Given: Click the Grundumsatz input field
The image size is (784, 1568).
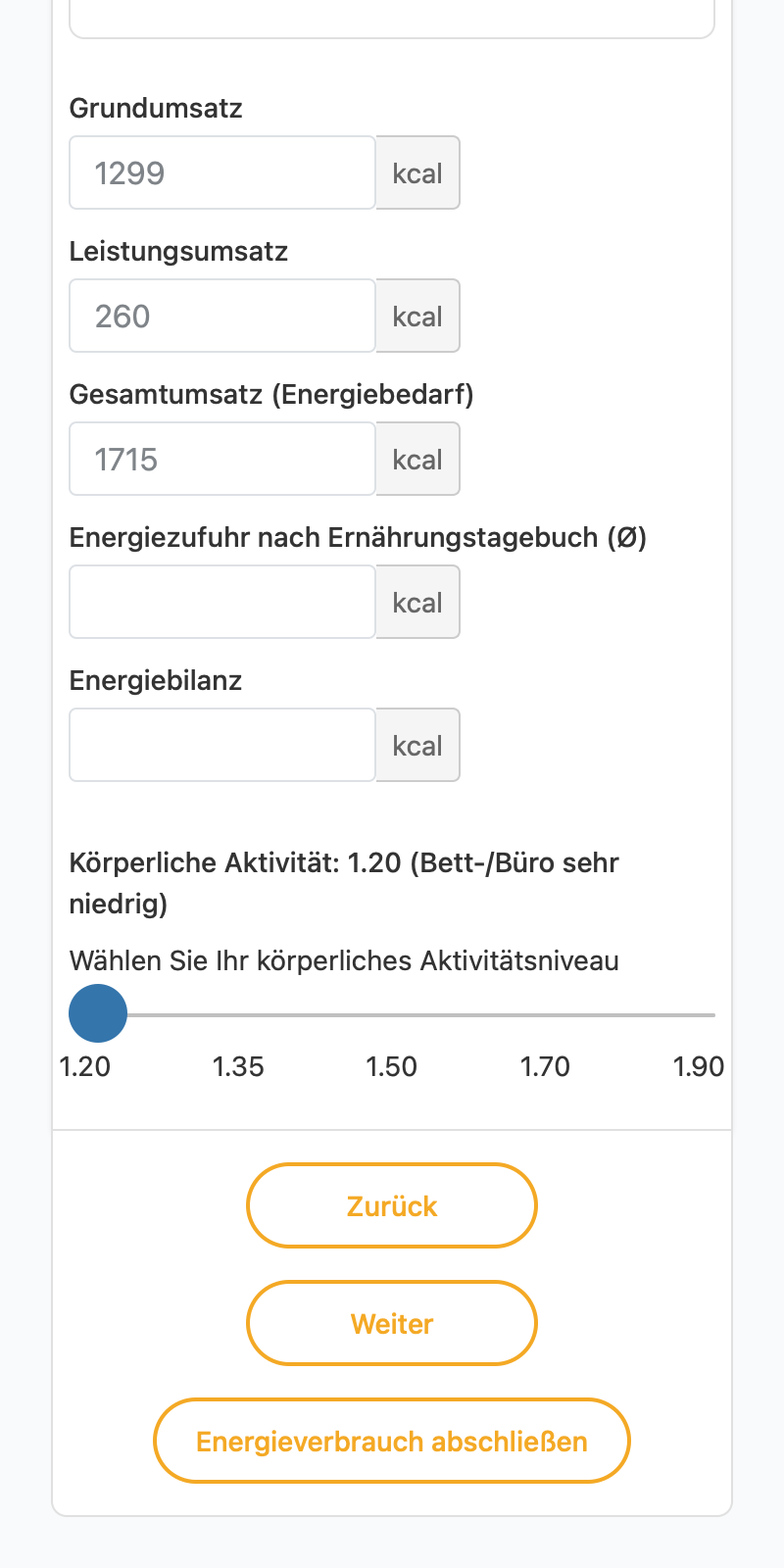Looking at the screenshot, I should coord(222,172).
